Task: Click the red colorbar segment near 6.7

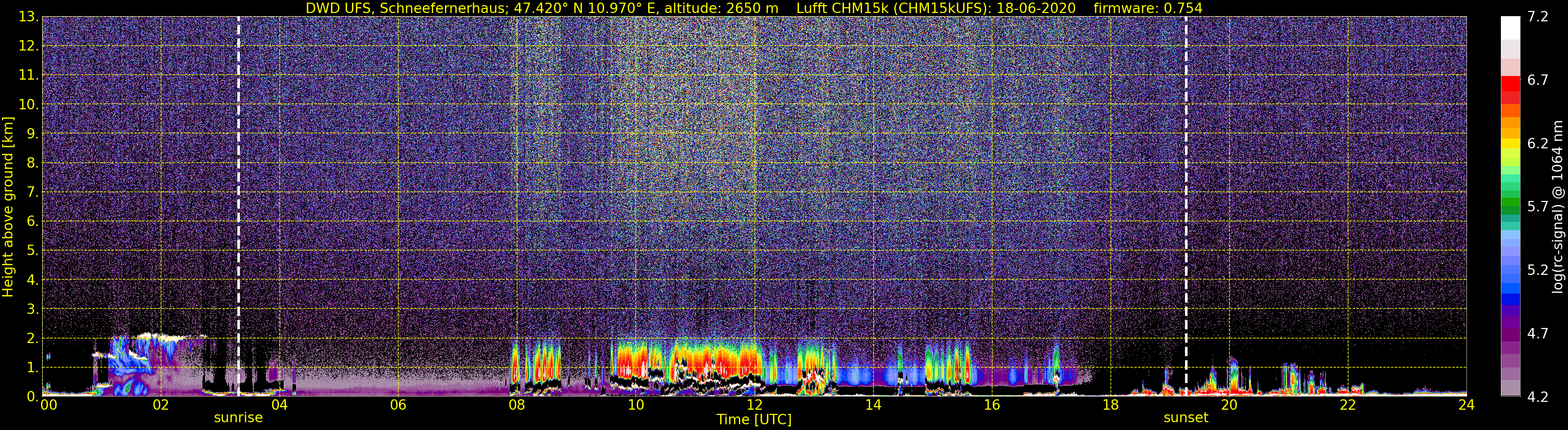Action: 1510,83
